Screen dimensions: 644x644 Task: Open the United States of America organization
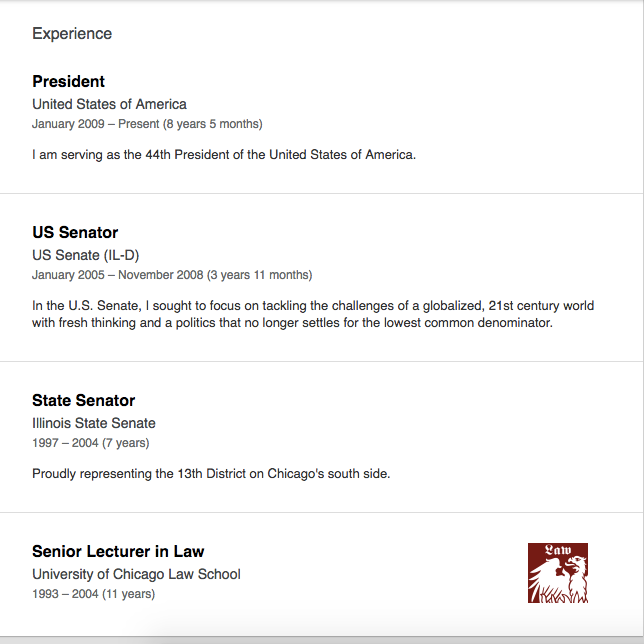(x=109, y=104)
